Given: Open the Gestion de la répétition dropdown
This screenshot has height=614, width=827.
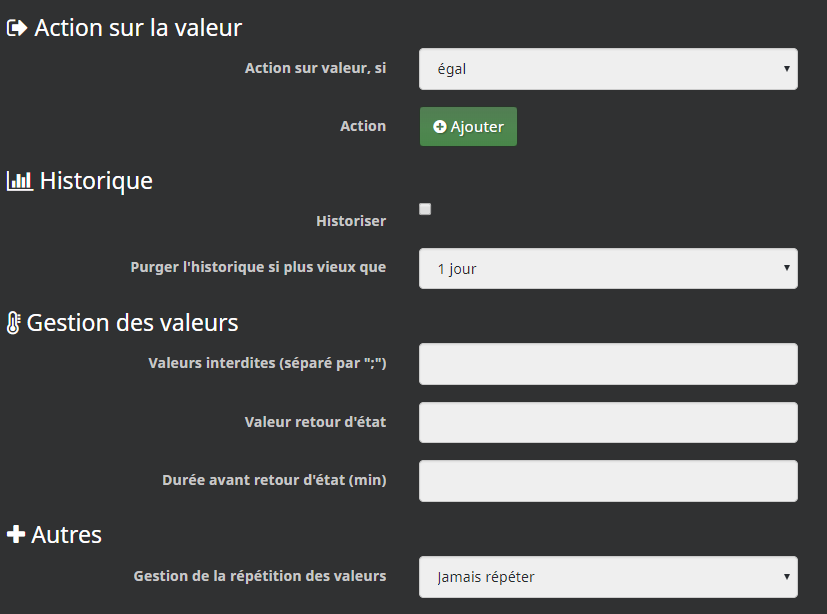Looking at the screenshot, I should (x=608, y=577).
